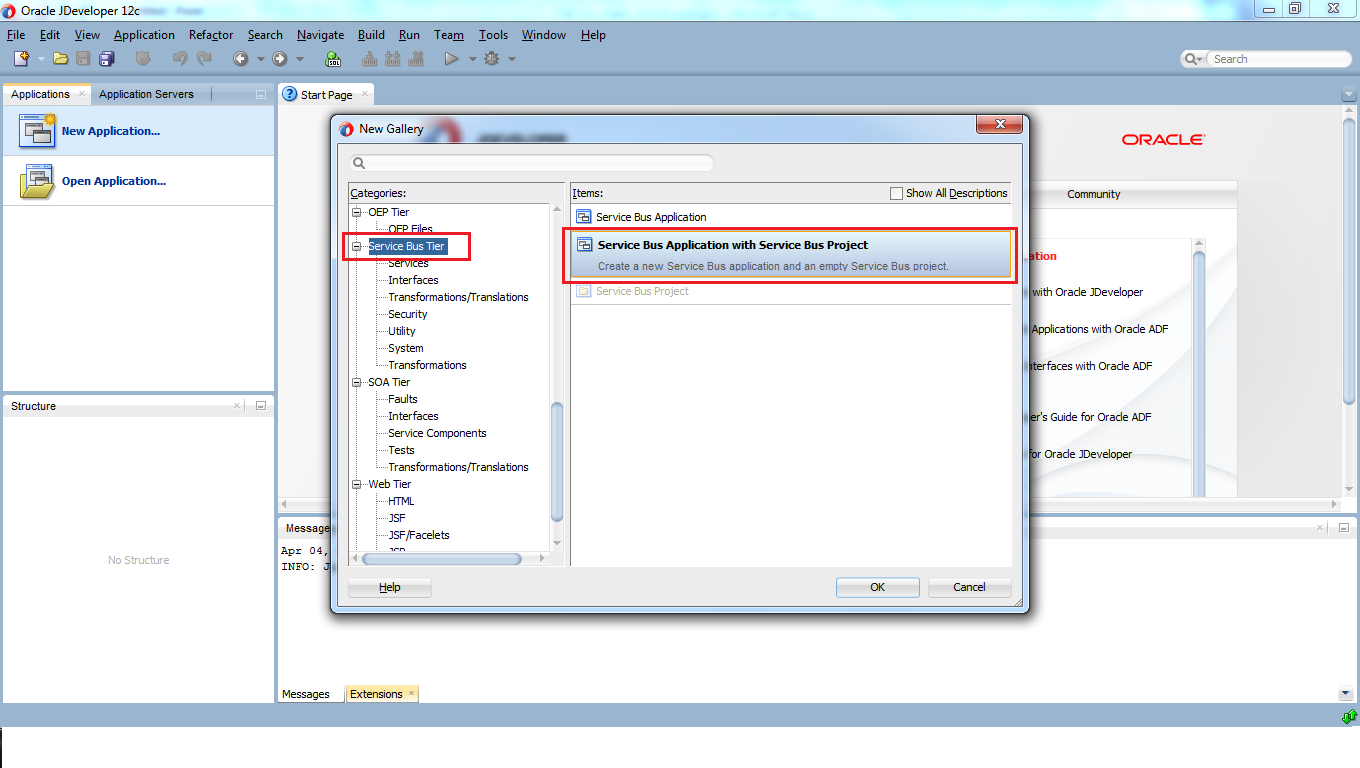Screen dimensions: 1360x768
Task: Close the Applications panel tab
Action: pyautogui.click(x=81, y=94)
